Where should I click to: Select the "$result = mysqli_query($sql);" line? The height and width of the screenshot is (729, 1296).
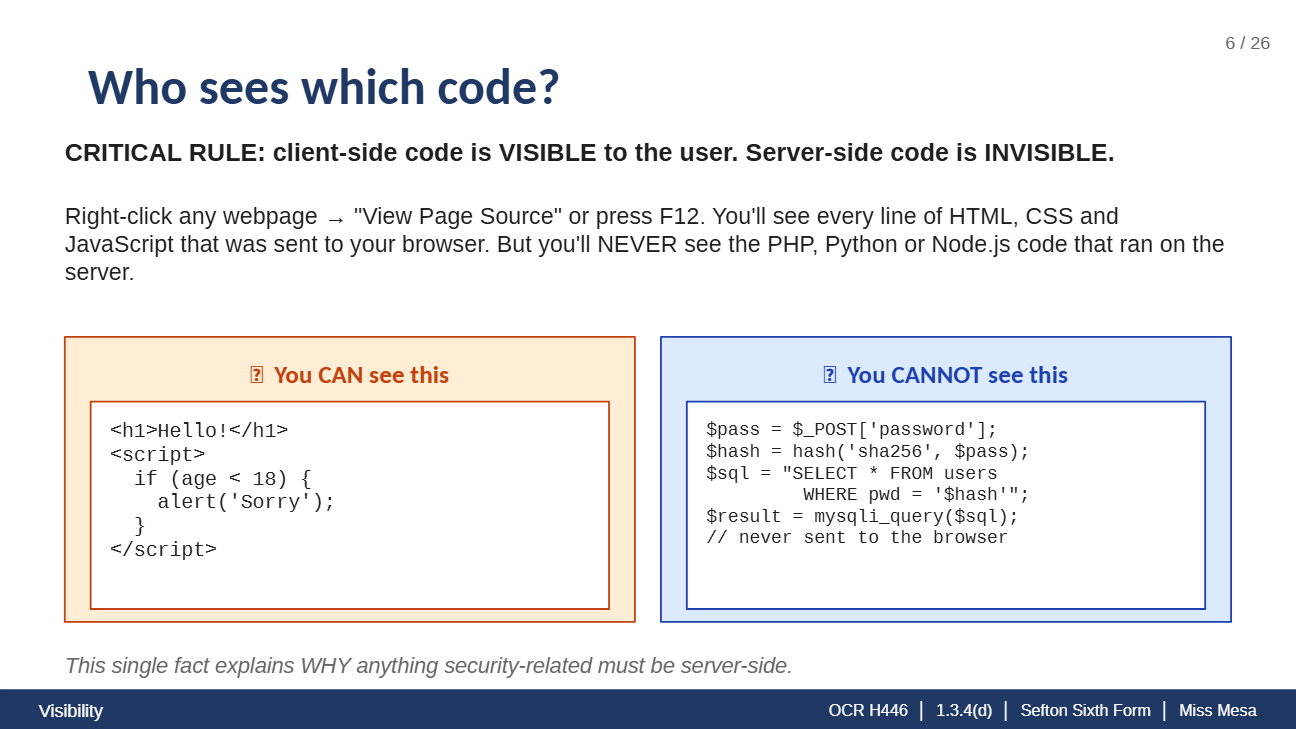coord(862,517)
